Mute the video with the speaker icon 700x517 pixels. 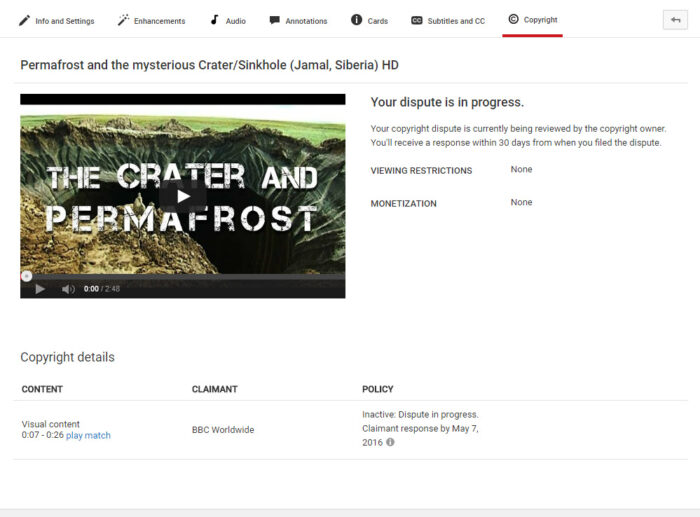[68, 289]
